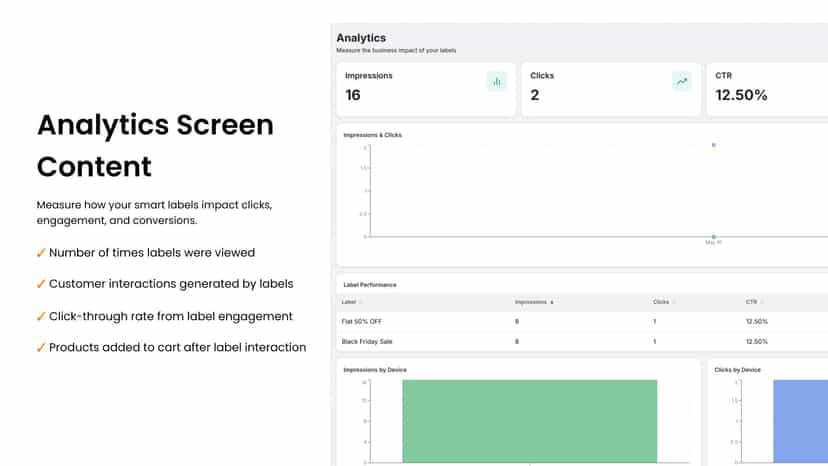Click the green Impressions by Device bar

coord(530,422)
